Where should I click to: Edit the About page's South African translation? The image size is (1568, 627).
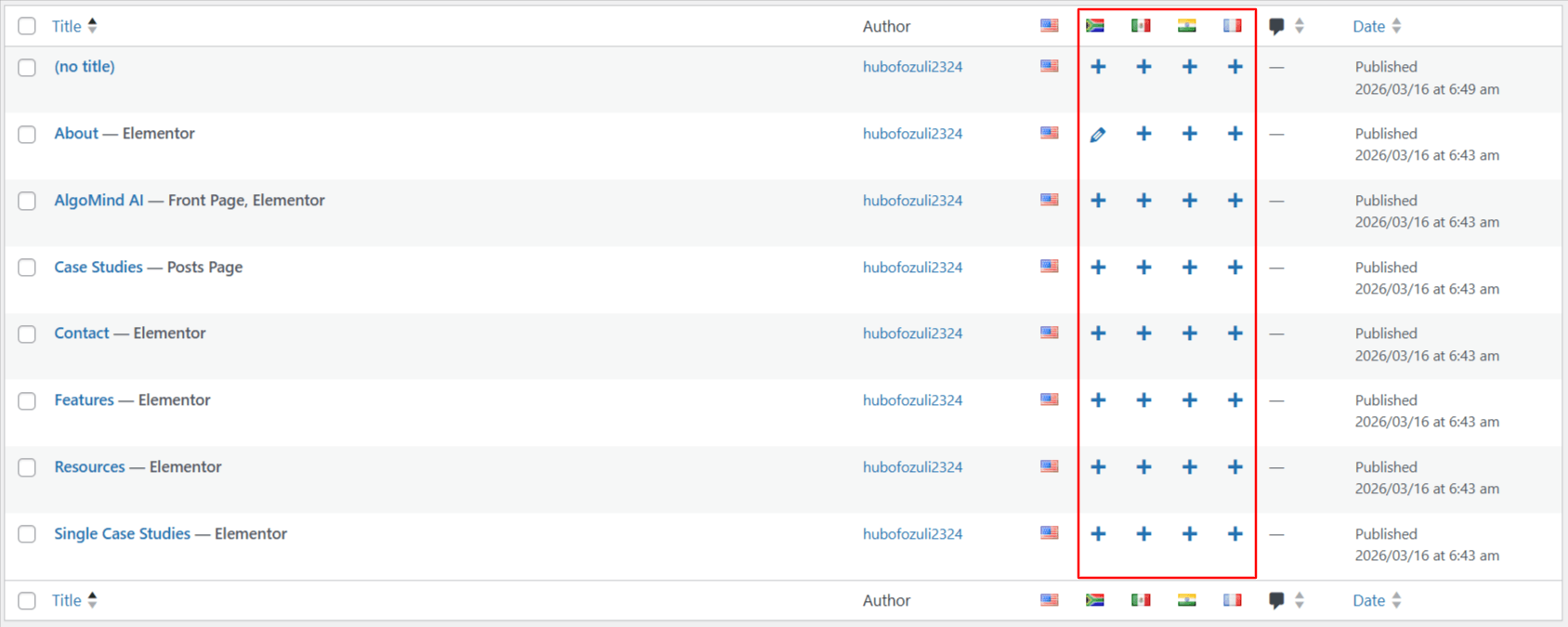1097,135
